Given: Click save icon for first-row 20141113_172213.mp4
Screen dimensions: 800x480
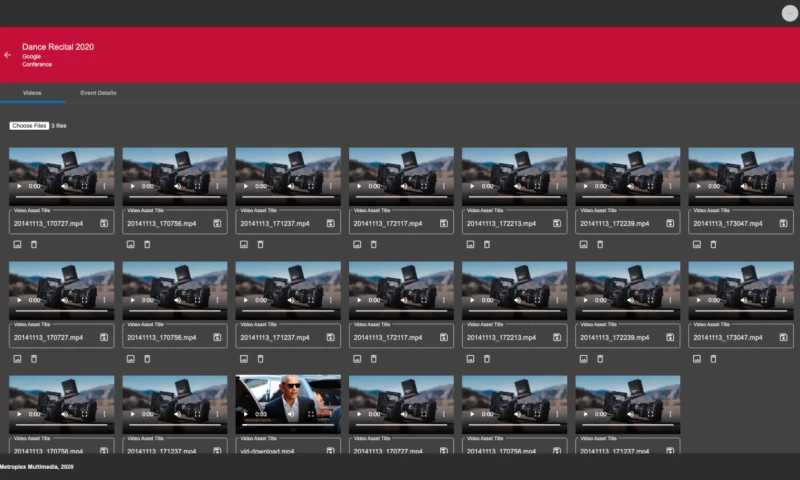Looking at the screenshot, I should (556, 224).
